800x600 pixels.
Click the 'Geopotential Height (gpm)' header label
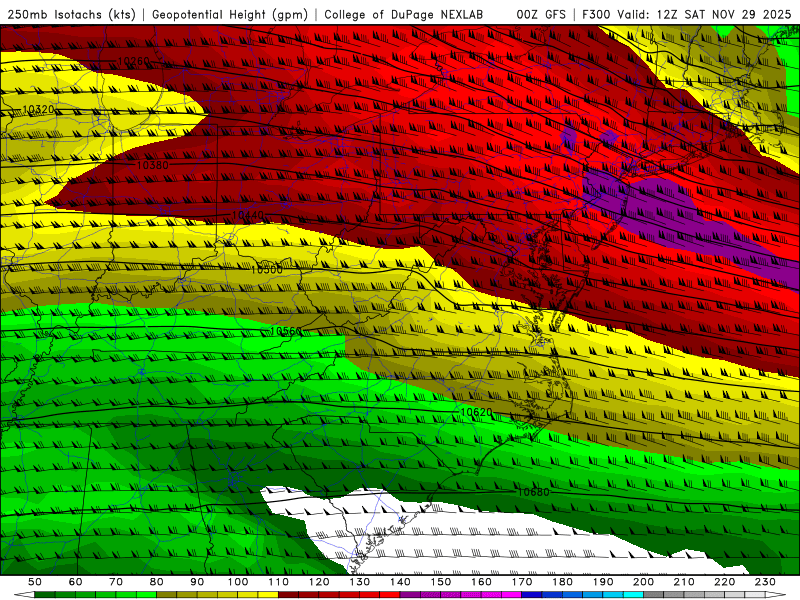point(230,15)
